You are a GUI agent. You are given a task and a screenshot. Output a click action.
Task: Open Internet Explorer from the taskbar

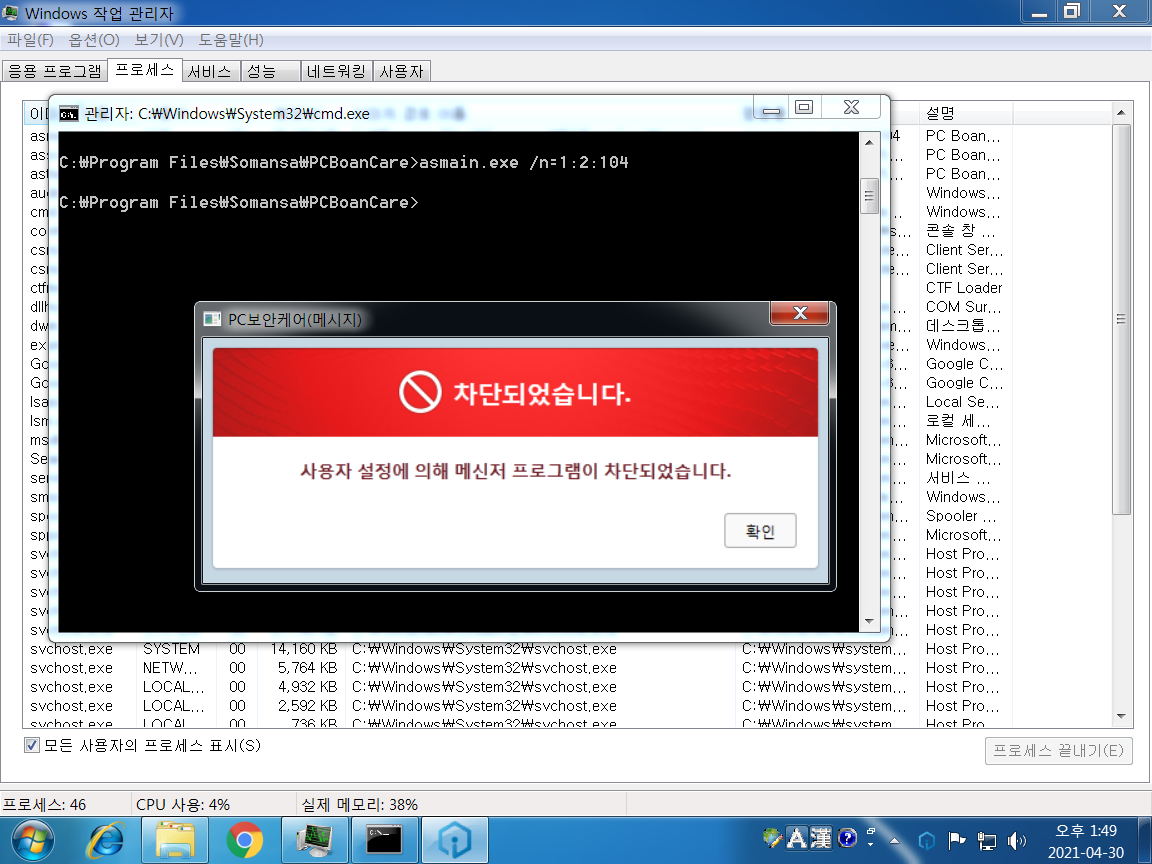107,840
